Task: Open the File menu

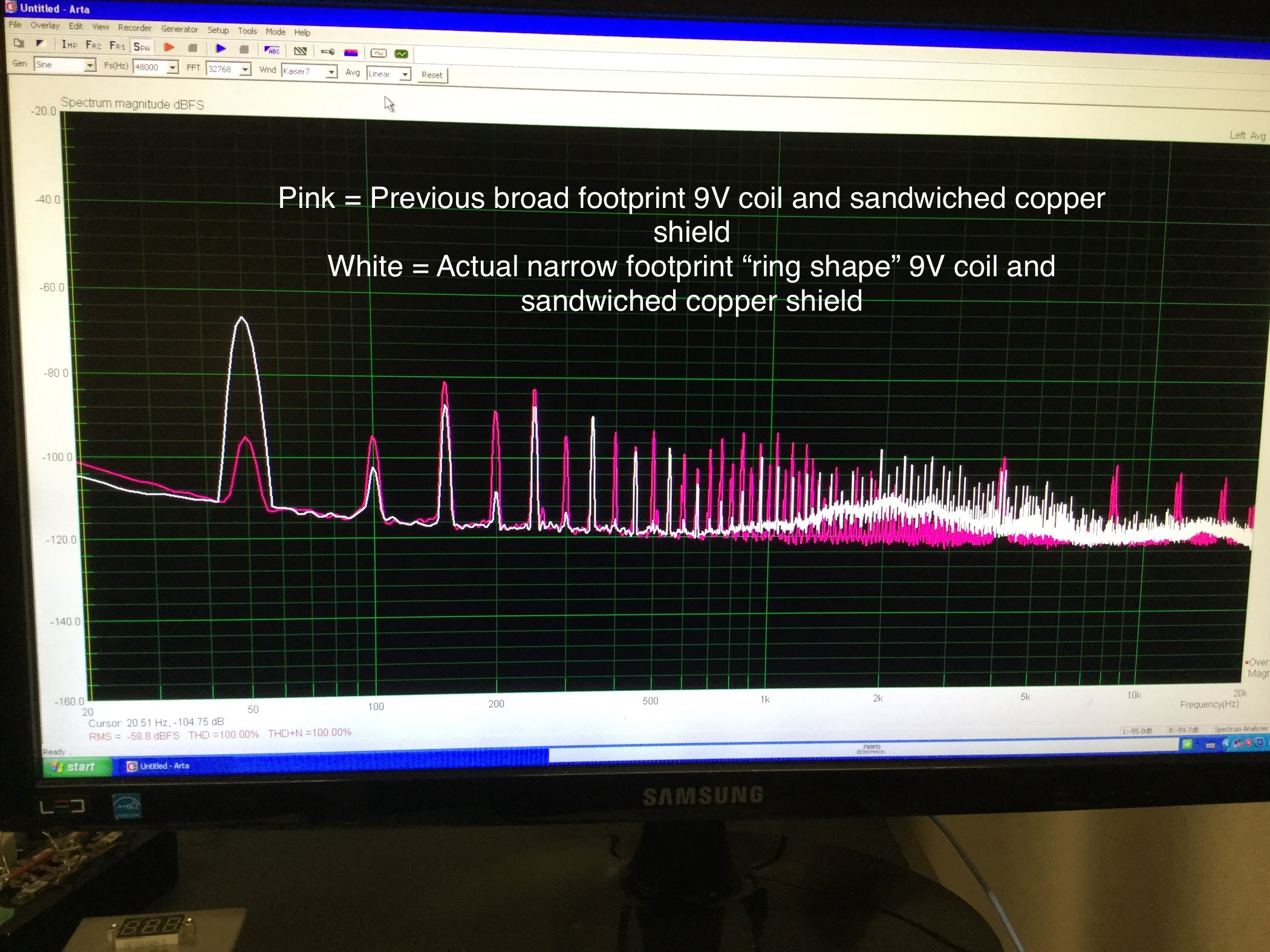Action: [x=15, y=25]
